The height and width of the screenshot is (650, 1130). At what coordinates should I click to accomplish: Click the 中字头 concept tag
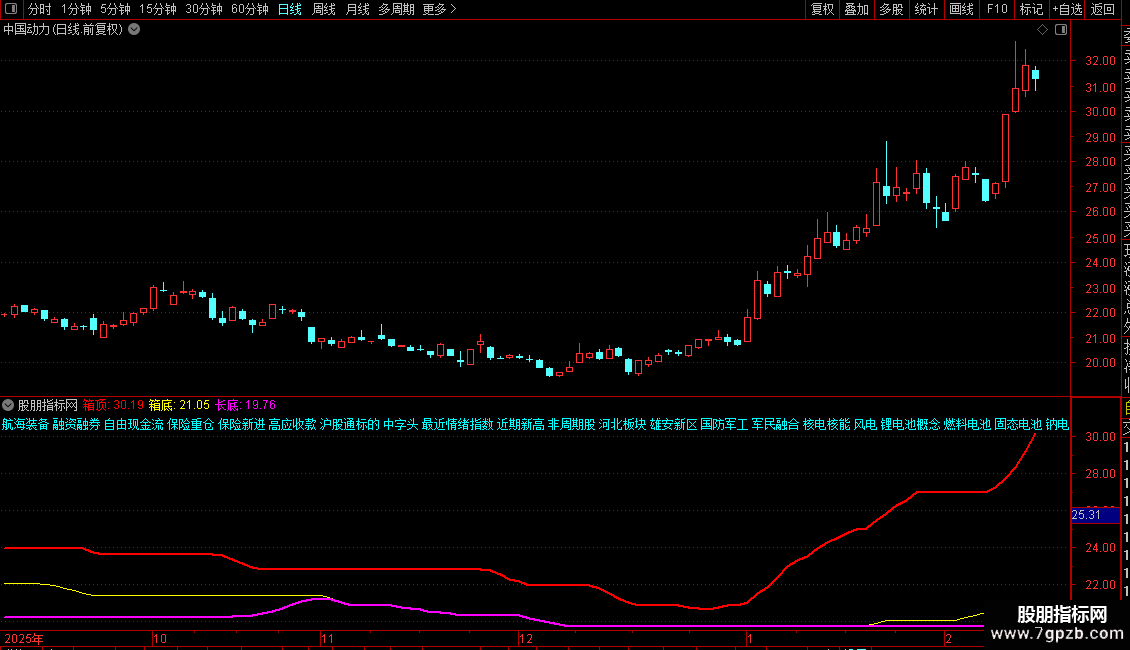pos(401,424)
